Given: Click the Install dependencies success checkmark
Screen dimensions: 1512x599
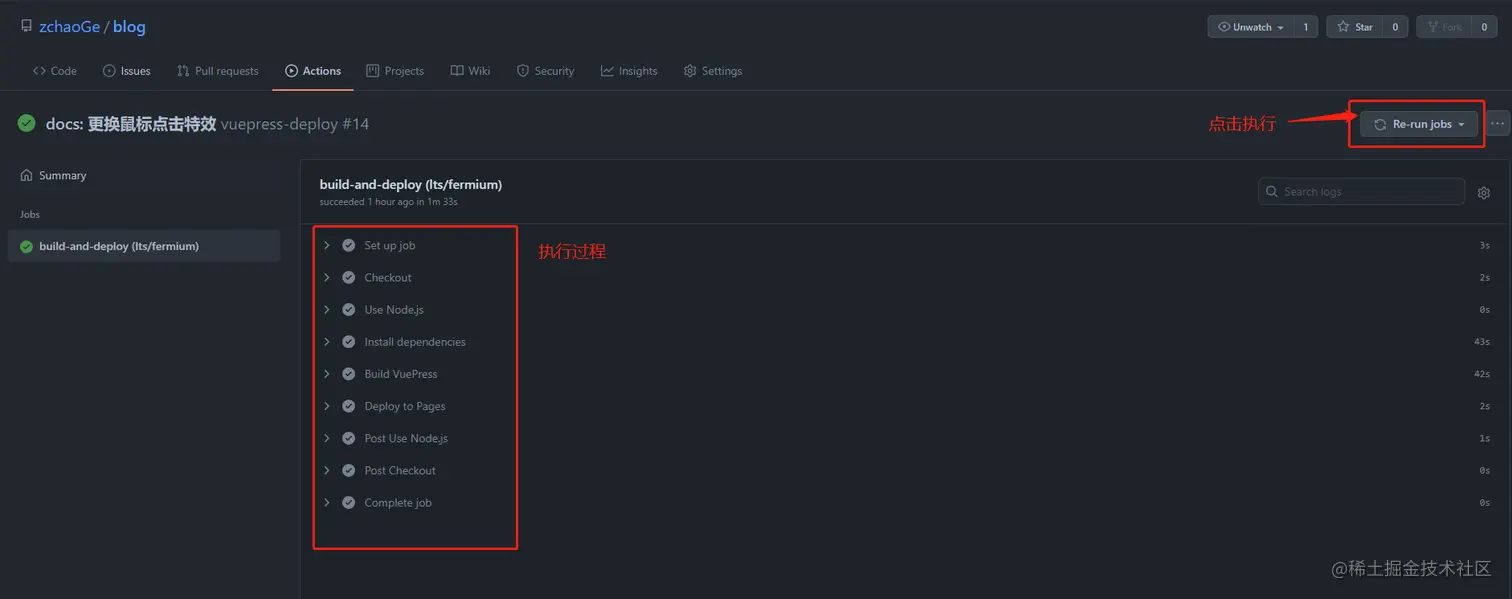Looking at the screenshot, I should coord(348,341).
